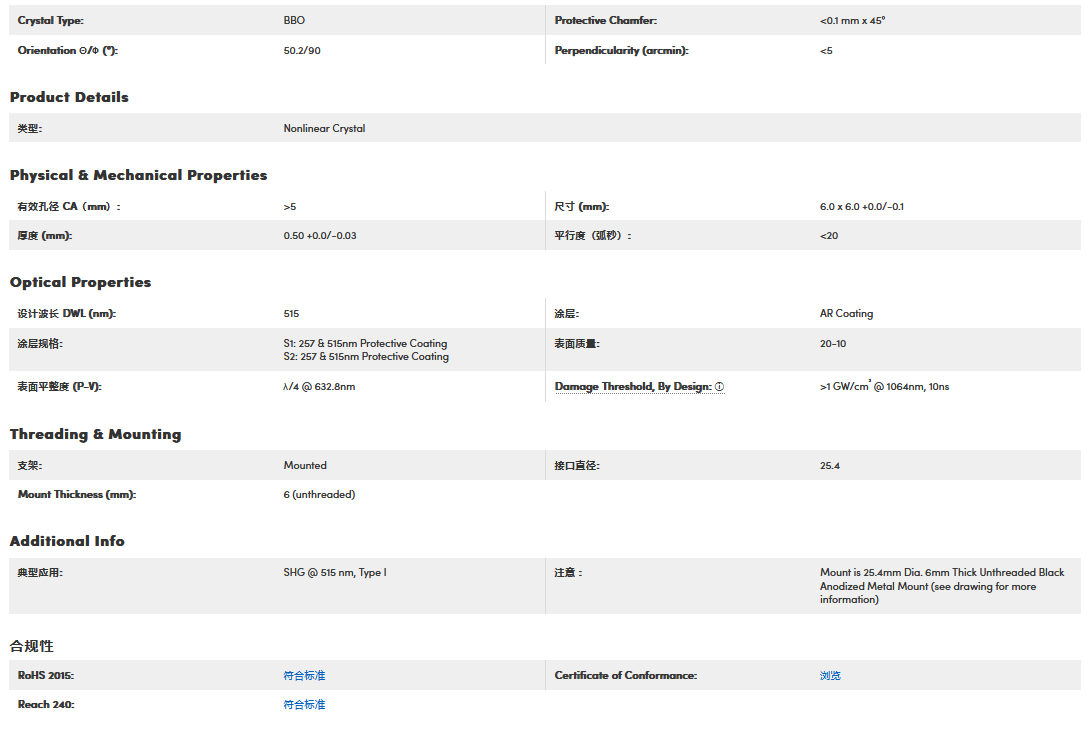Click the Protective Chamfer label
Image resolution: width=1089 pixels, height=734 pixels.
(606, 21)
